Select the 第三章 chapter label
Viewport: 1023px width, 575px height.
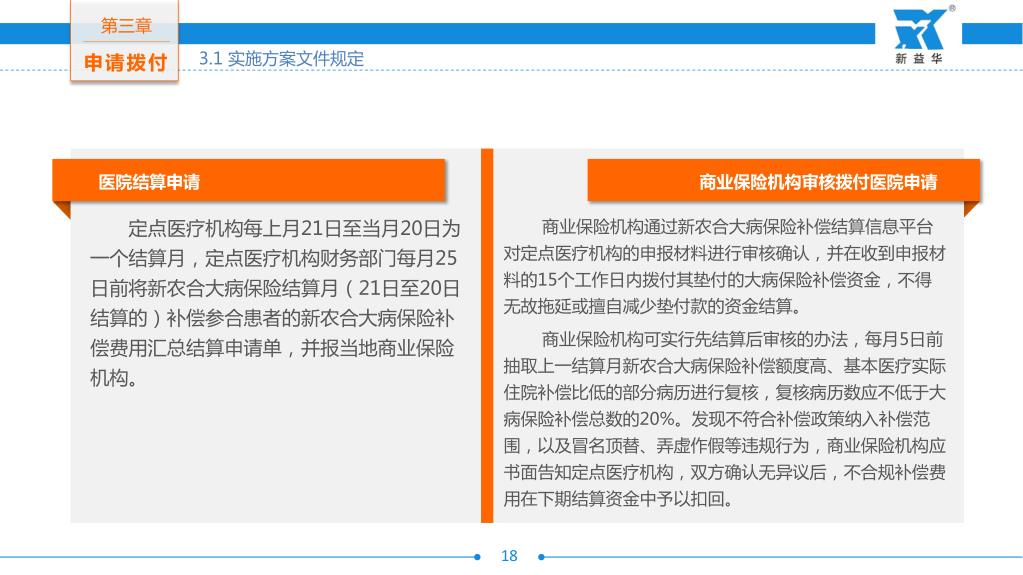pyautogui.click(x=126, y=25)
